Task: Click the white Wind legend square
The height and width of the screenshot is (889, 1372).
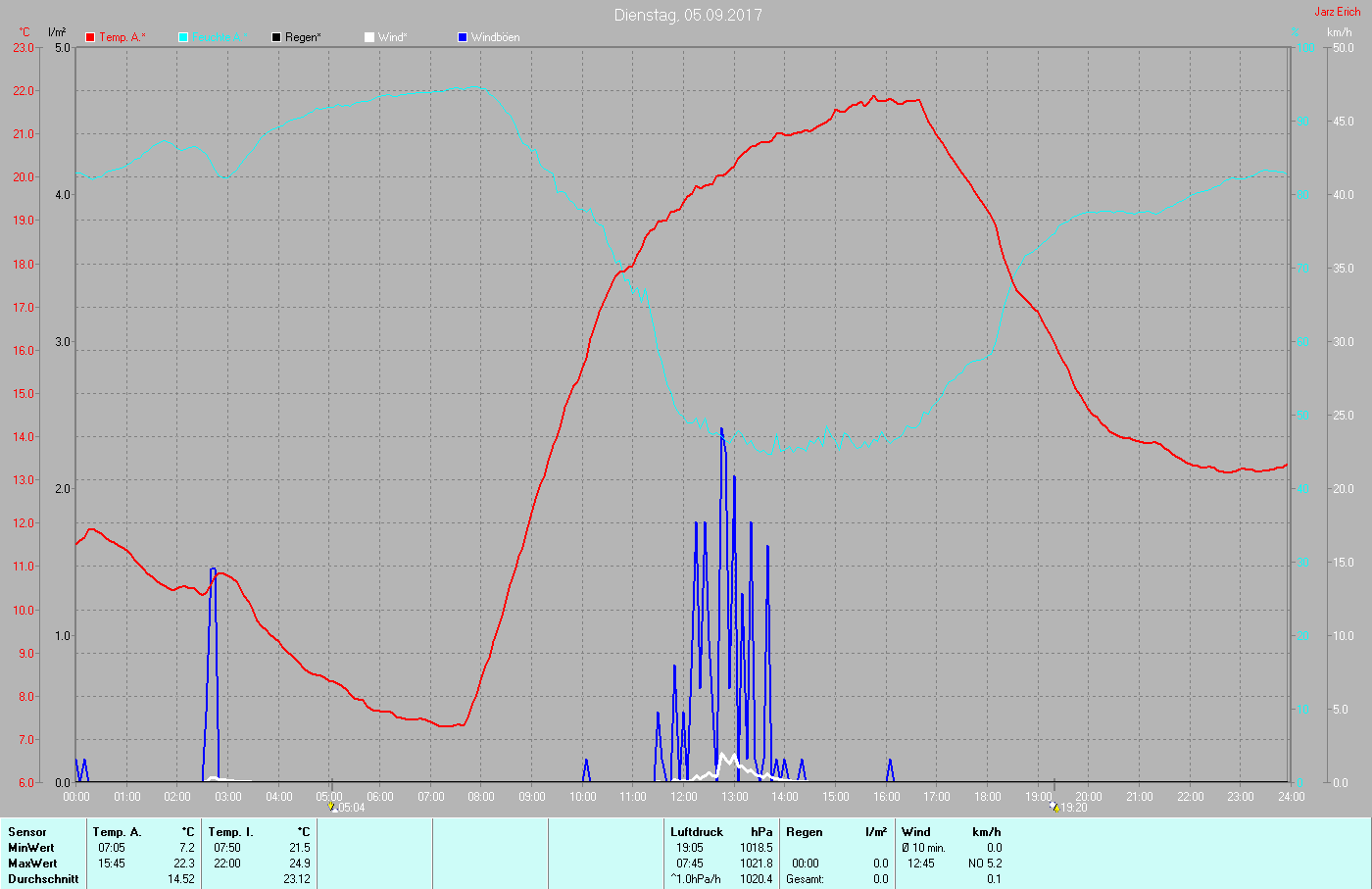Action: pos(369,37)
